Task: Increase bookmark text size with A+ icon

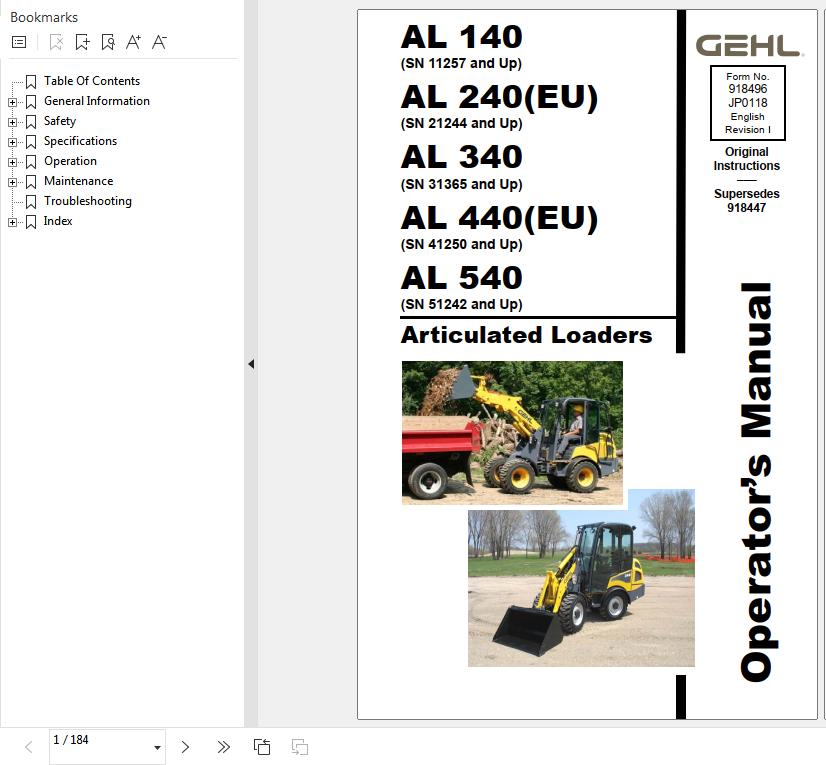Action: click(133, 42)
